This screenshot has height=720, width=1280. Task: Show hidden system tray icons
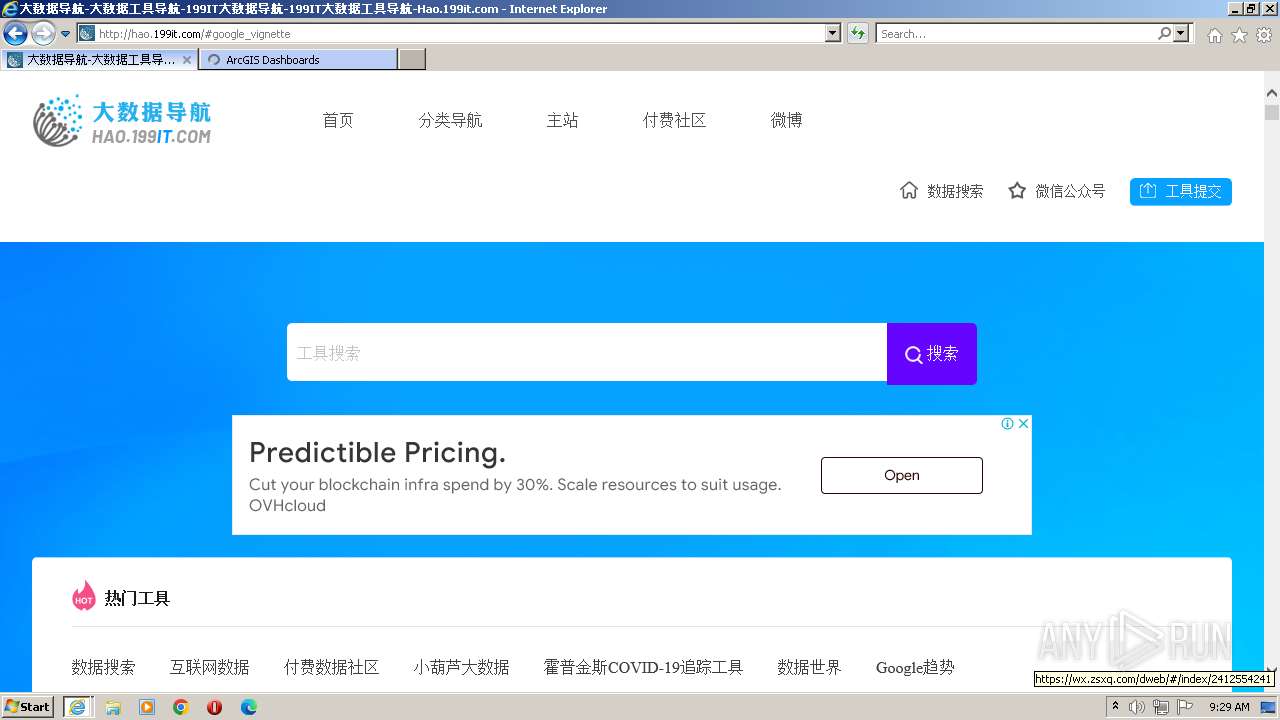[x=1116, y=707]
